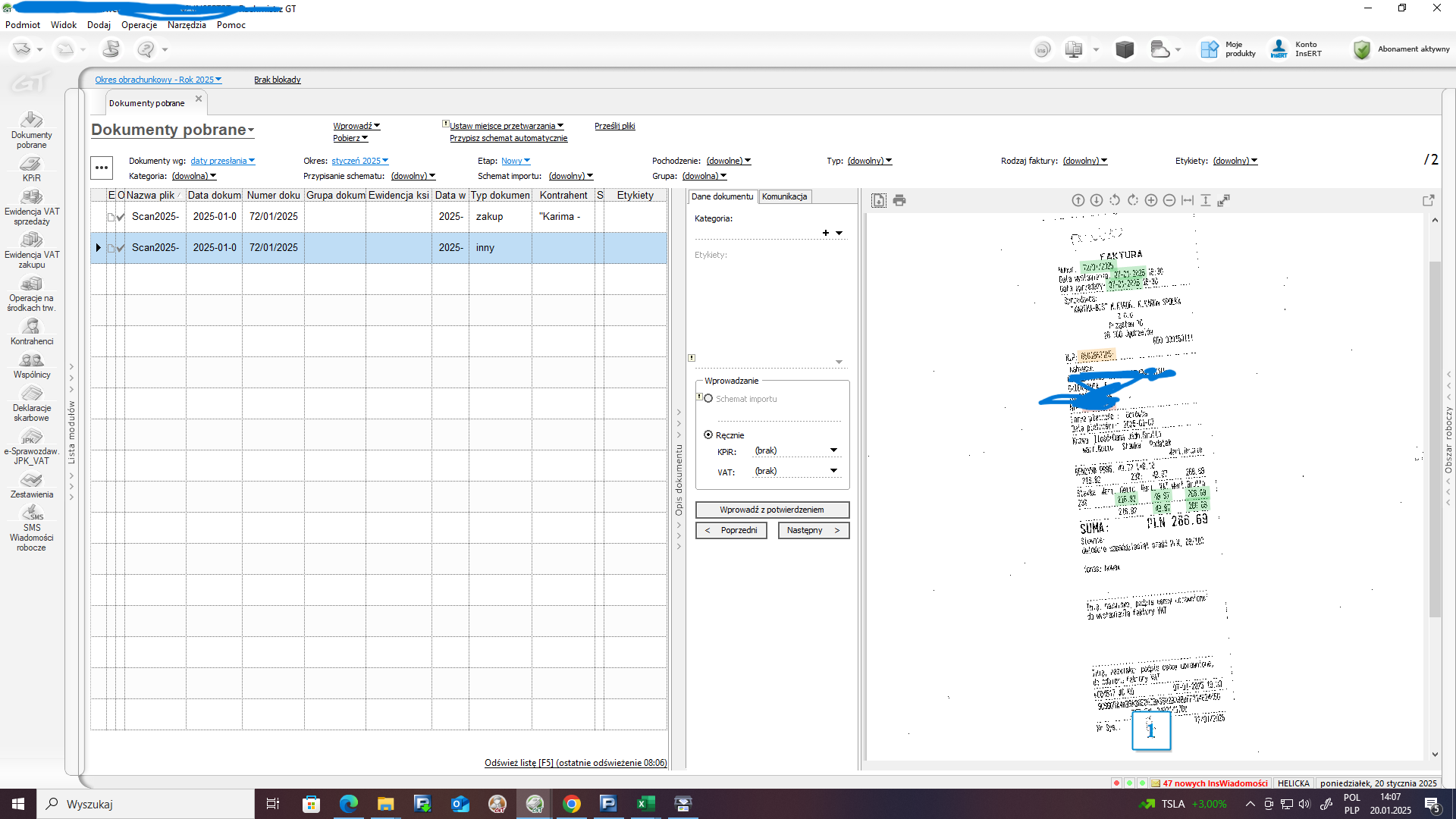The height and width of the screenshot is (819, 1456).
Task: Select the Ręcznie radio option
Action: tap(708, 435)
